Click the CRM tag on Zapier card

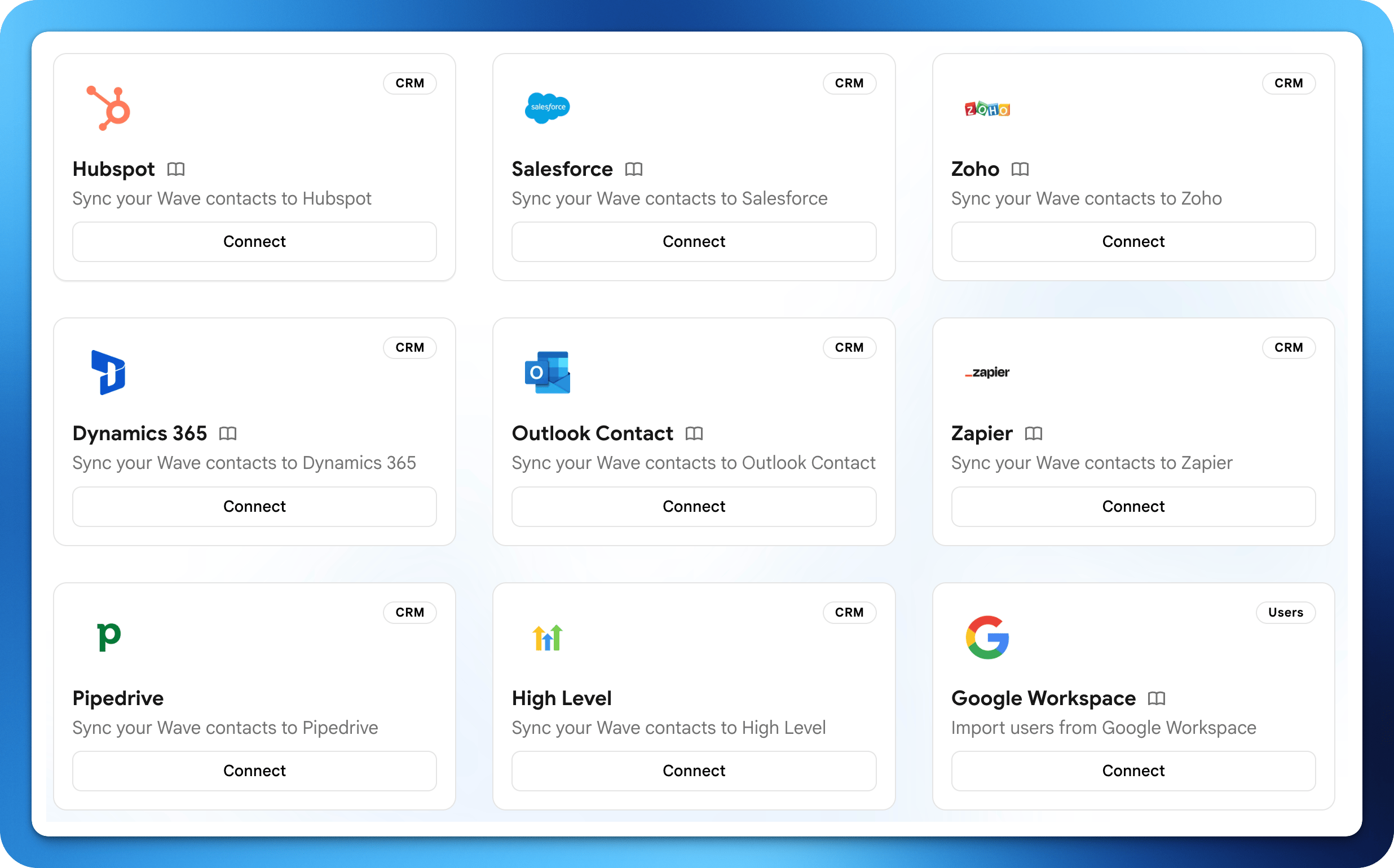1289,348
